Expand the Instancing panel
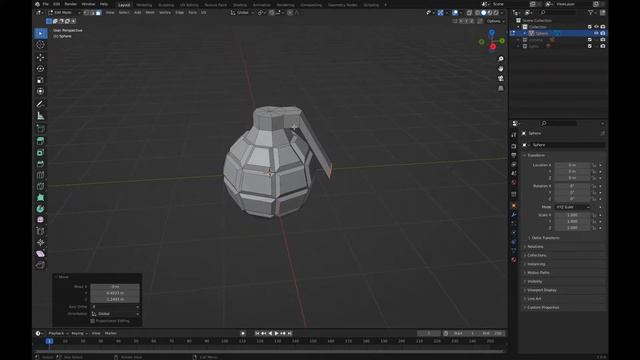The image size is (640, 360). (536, 264)
